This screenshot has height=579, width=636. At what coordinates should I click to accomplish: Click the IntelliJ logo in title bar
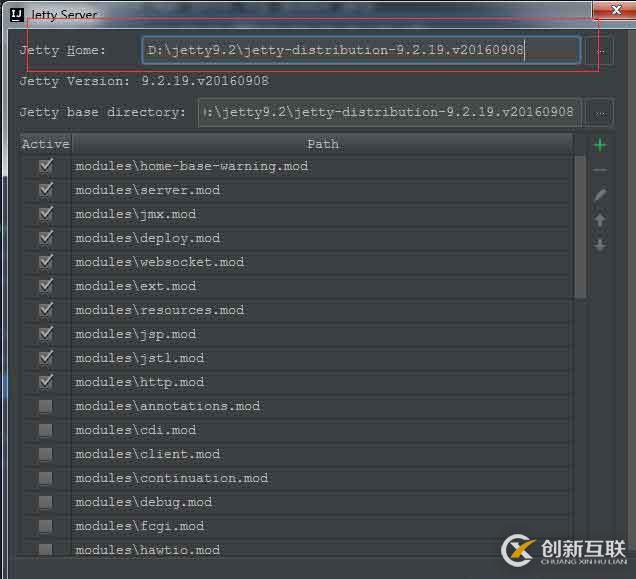click(17, 15)
